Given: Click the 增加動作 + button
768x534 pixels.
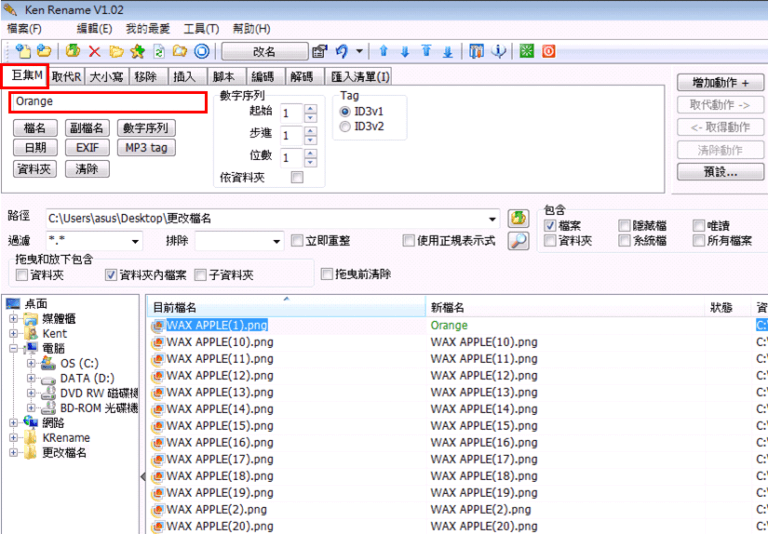Looking at the screenshot, I should [720, 83].
